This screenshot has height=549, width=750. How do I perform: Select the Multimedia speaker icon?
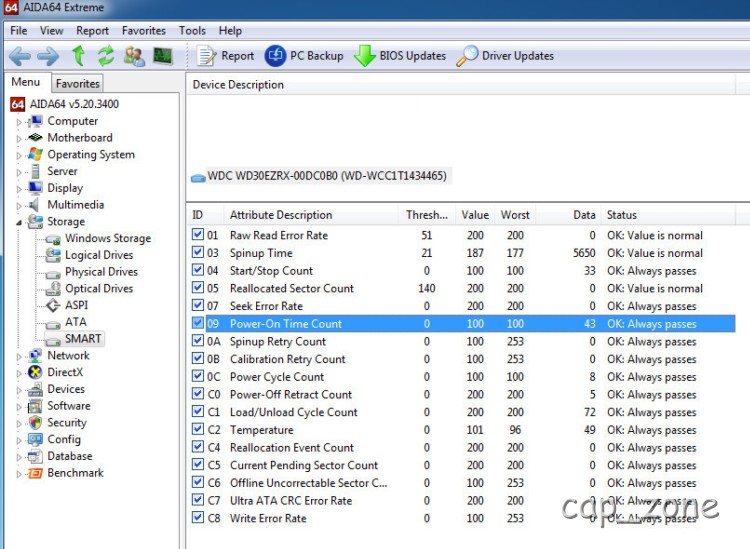pos(34,205)
